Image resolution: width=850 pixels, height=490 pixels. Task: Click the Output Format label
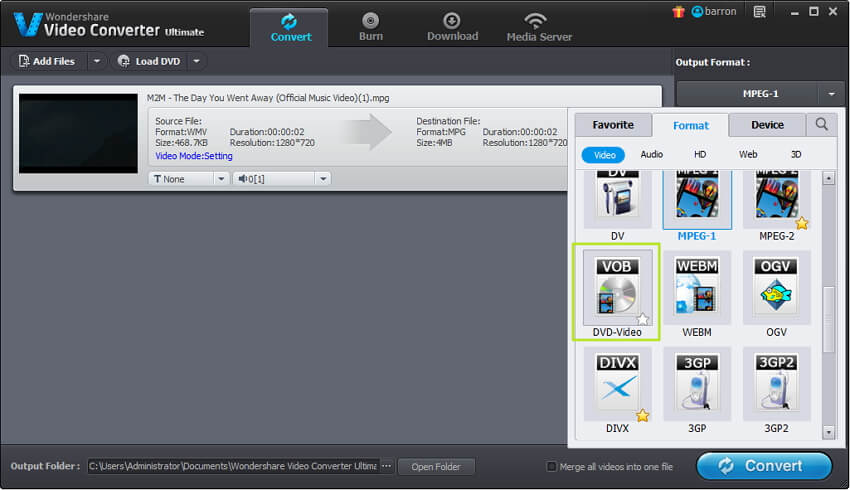713,62
